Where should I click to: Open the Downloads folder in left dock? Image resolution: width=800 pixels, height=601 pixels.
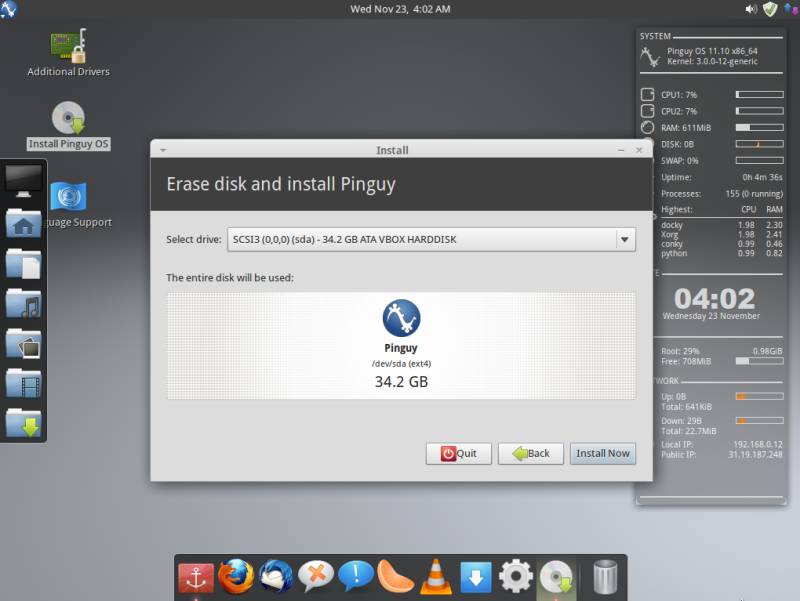(23, 423)
